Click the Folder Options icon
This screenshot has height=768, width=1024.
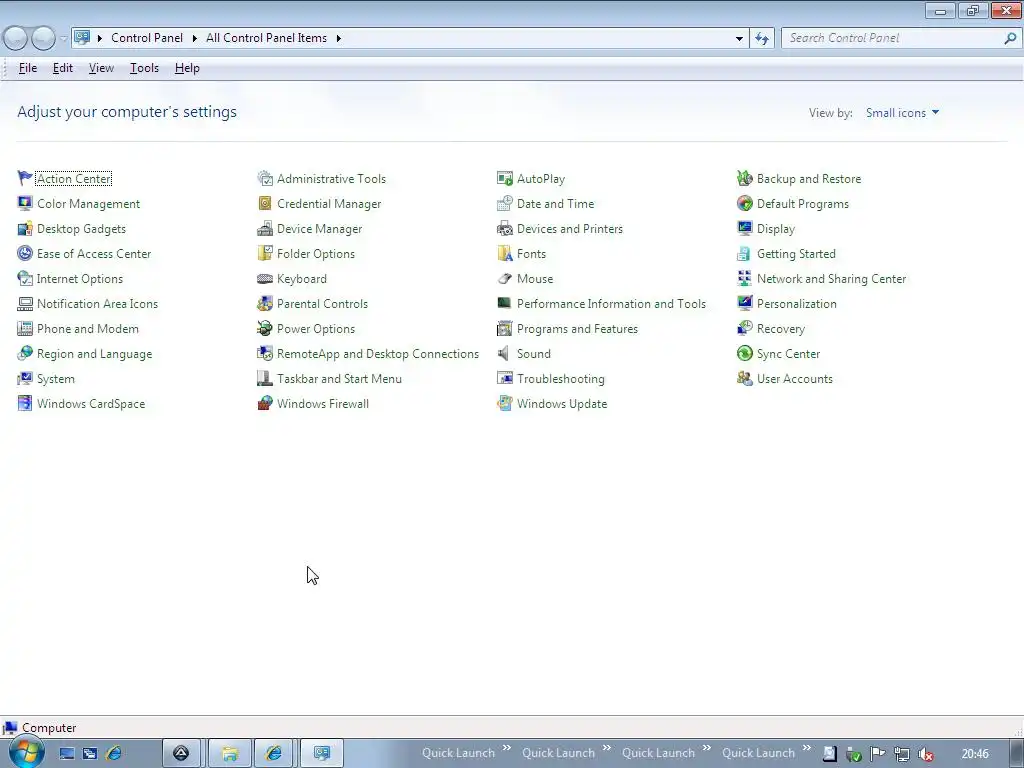(x=264, y=253)
